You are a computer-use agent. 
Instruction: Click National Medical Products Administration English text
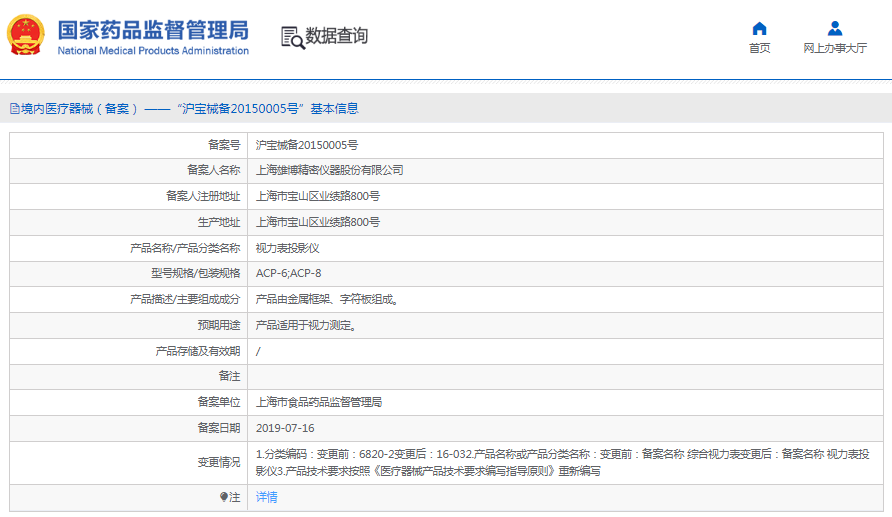153,51
